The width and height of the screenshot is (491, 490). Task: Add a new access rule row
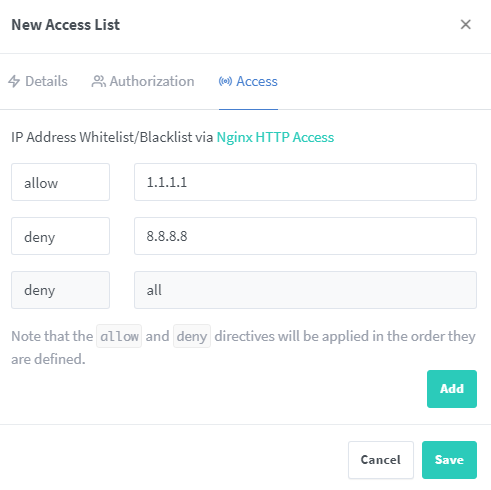coord(452,389)
